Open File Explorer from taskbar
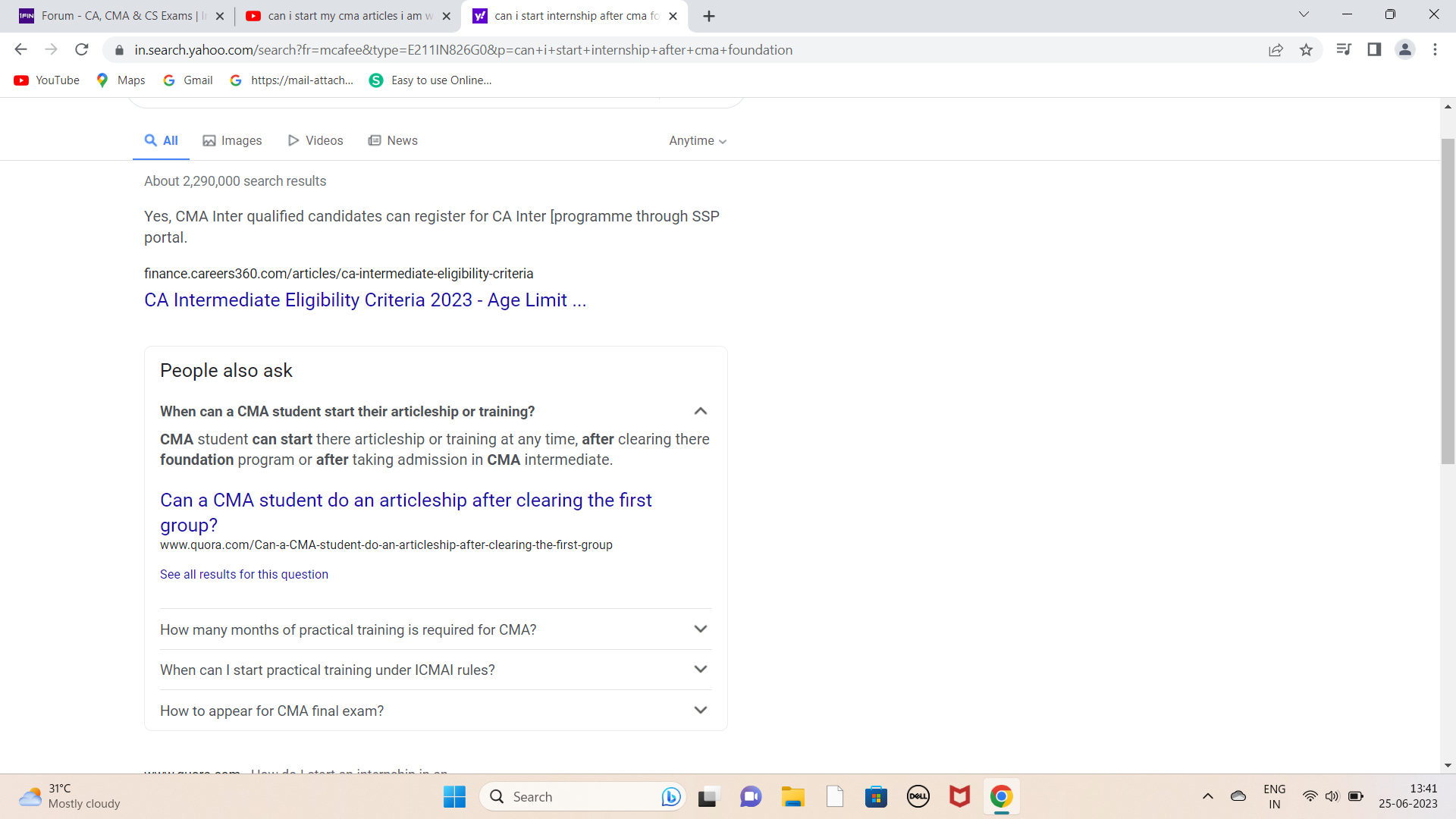The image size is (1456, 819). click(x=793, y=797)
